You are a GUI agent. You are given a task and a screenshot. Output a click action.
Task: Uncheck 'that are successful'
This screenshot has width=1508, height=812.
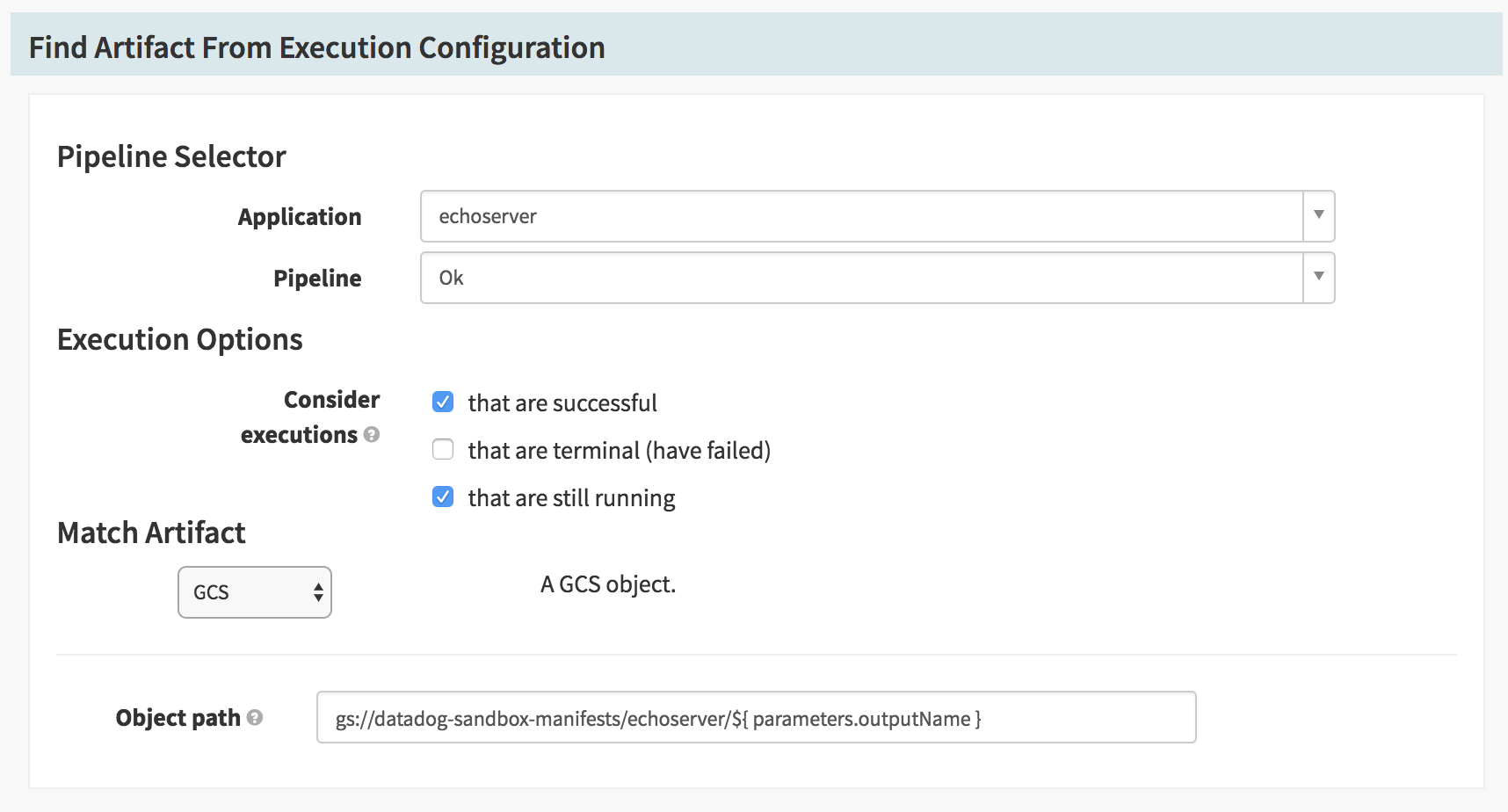pos(443,402)
